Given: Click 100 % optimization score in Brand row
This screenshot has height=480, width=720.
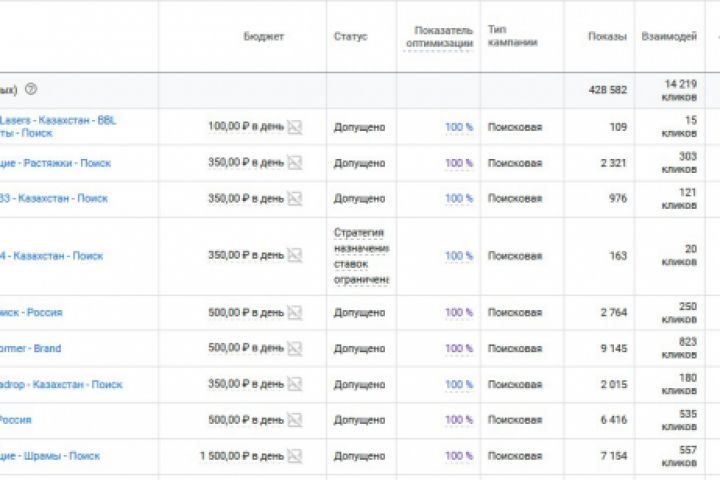Looking at the screenshot, I should (x=459, y=348).
